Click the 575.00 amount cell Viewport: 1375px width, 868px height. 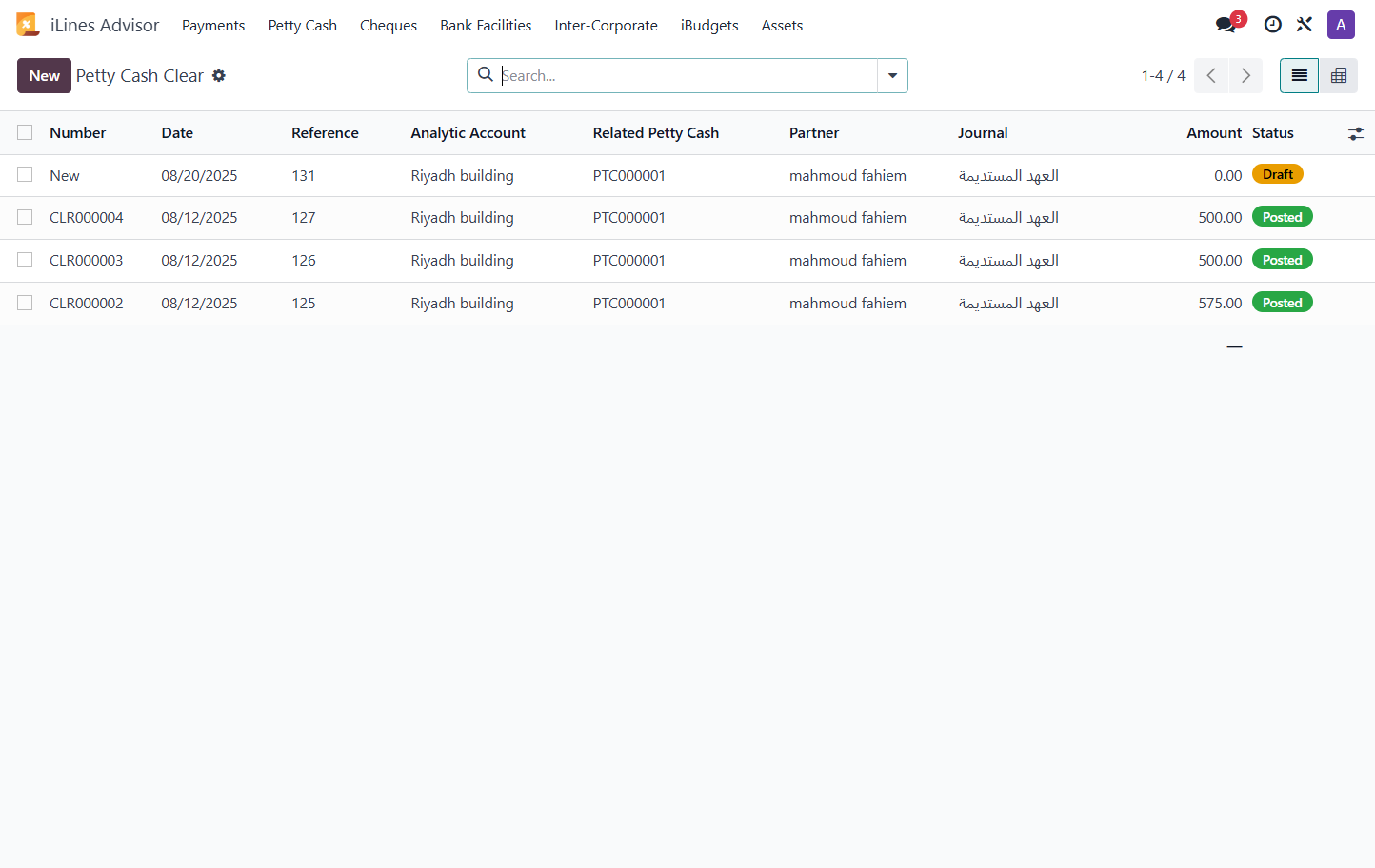1220,304
